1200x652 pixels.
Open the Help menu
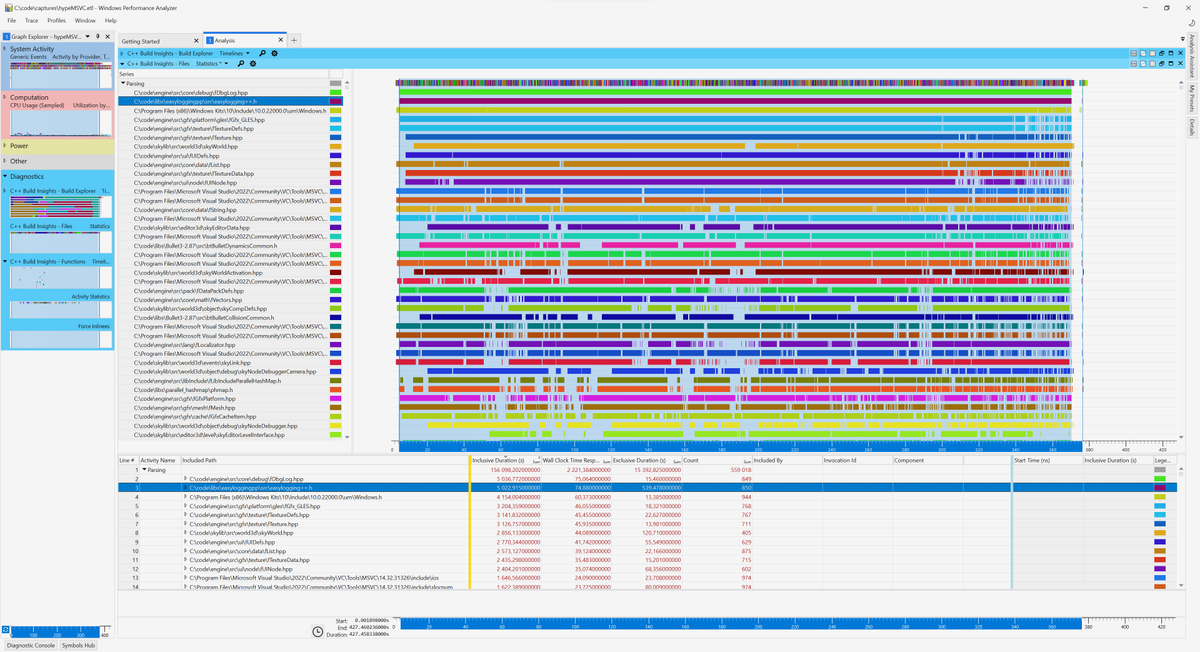coord(110,20)
